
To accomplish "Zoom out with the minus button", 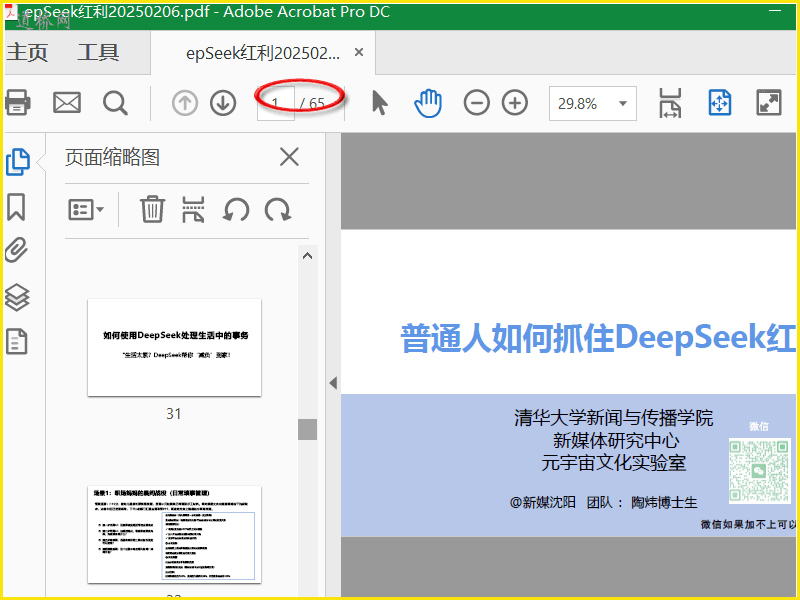I will [477, 103].
